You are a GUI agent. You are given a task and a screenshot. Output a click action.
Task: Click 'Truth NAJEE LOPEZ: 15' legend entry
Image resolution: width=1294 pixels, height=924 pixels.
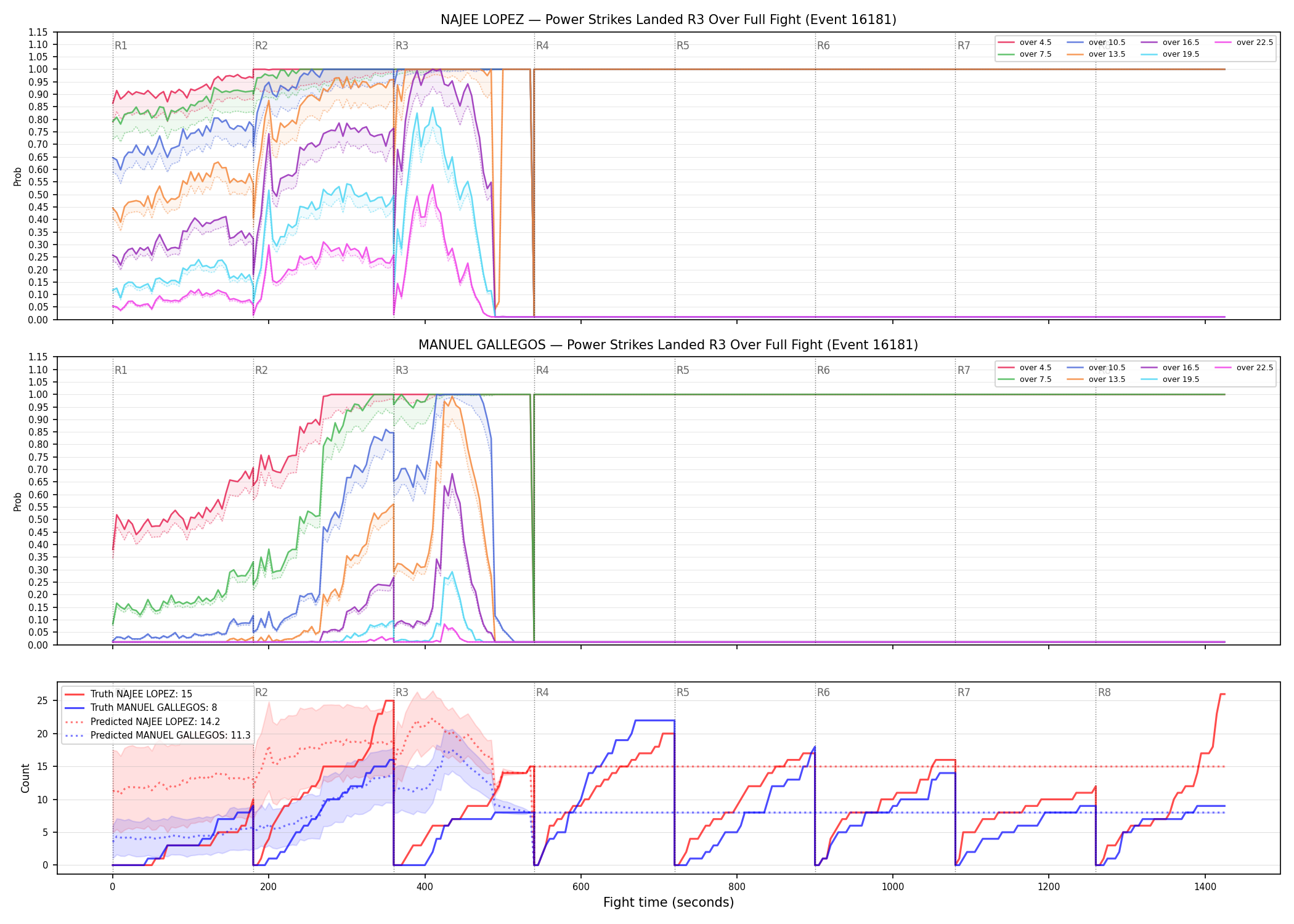[x=128, y=694]
